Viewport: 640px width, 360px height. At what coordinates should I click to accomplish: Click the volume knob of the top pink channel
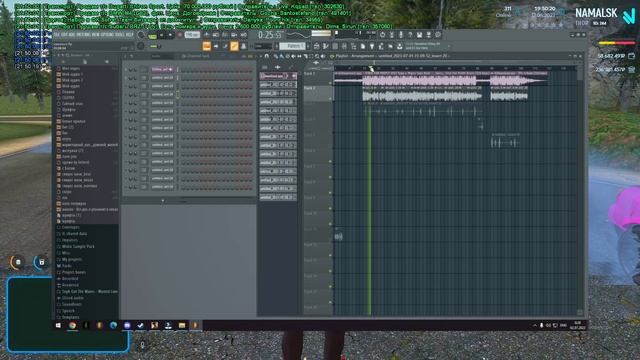tap(135, 69)
